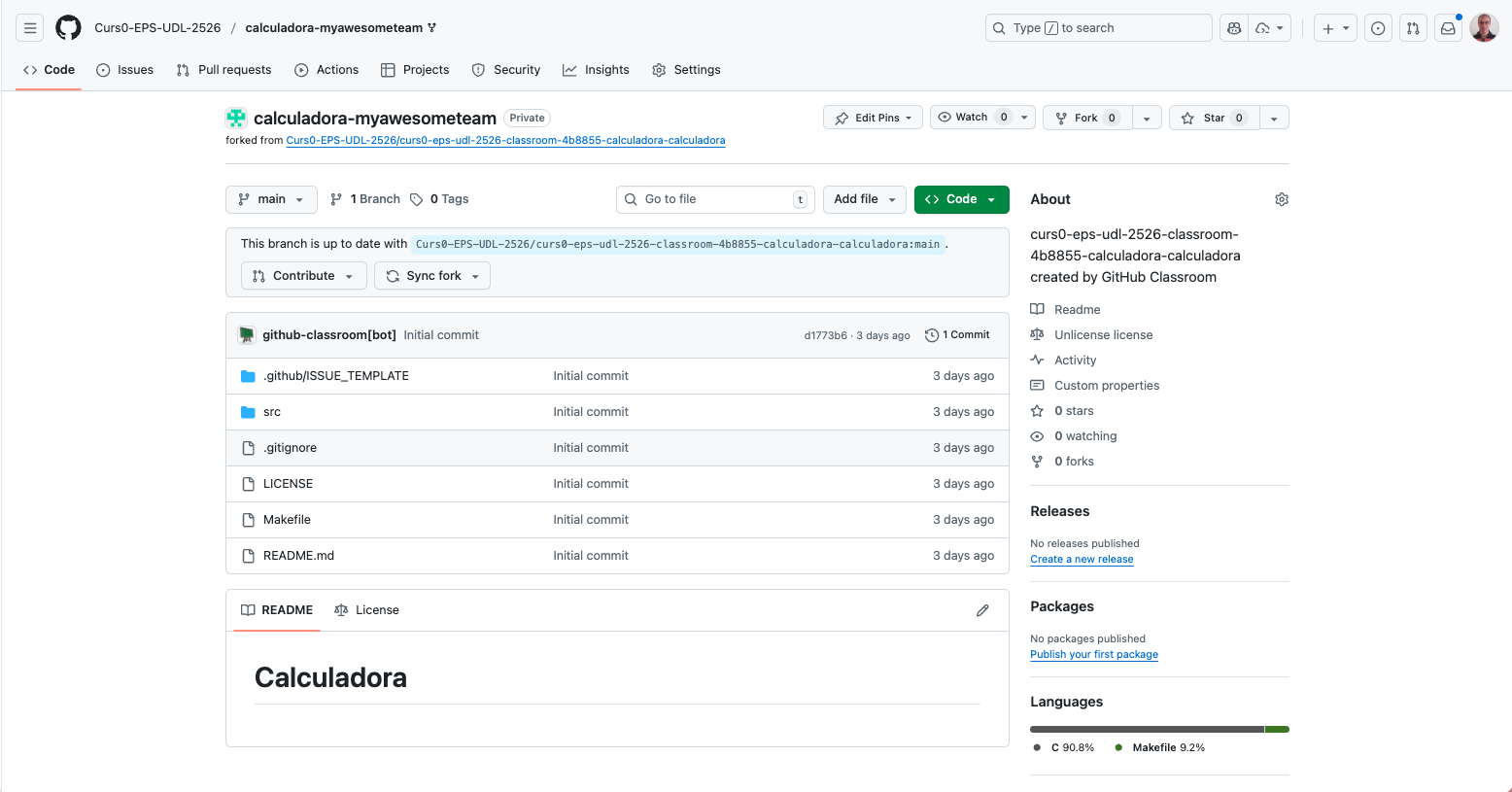The image size is (1512, 792).
Task: Click the edit README pencil icon
Action: pyautogui.click(x=982, y=610)
